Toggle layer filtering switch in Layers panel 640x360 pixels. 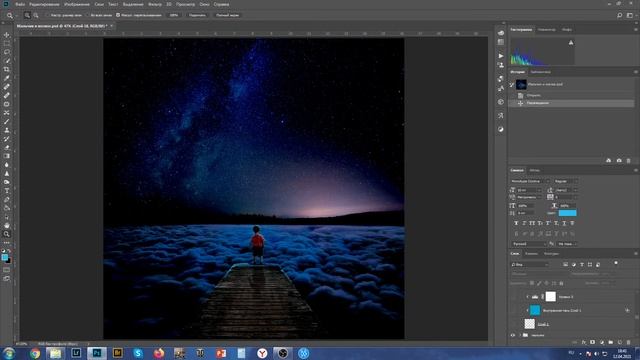[x=616, y=264]
